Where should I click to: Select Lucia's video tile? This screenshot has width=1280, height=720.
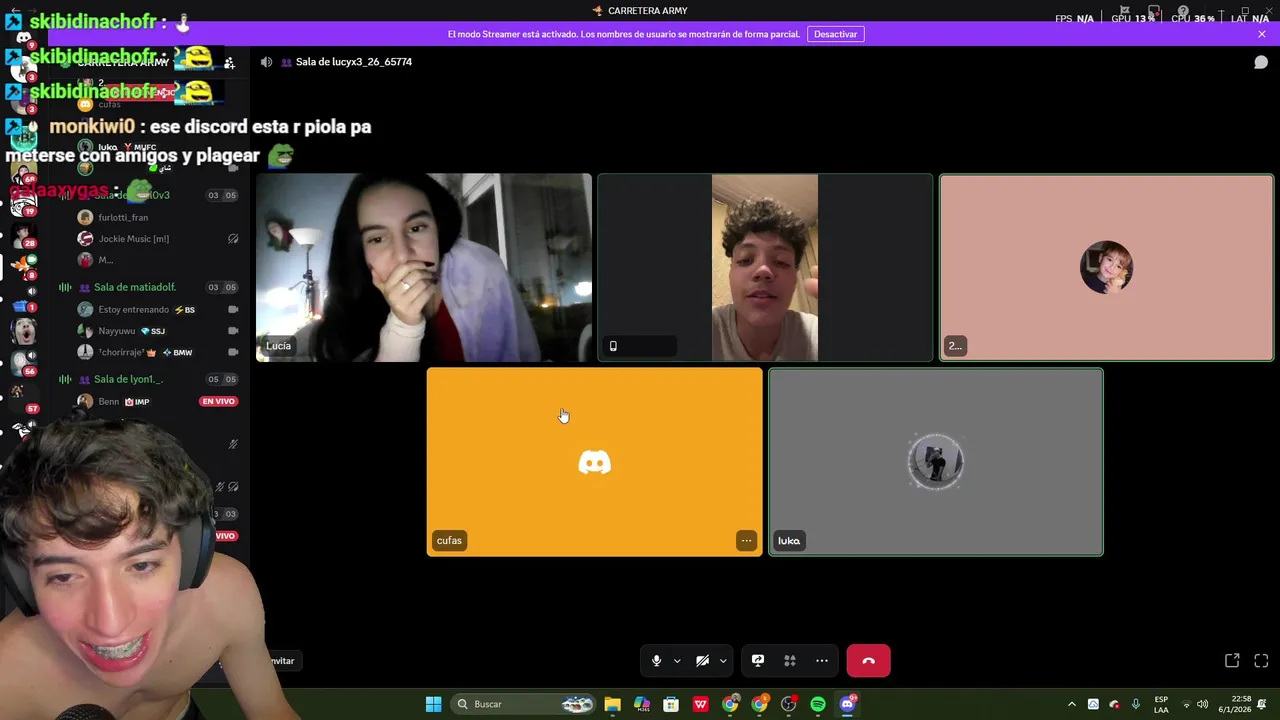tap(424, 268)
